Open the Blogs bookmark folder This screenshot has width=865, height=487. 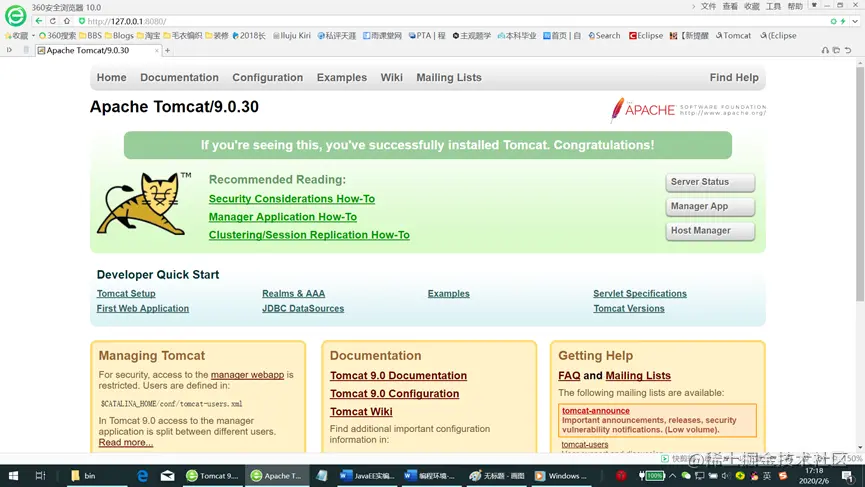[119, 35]
